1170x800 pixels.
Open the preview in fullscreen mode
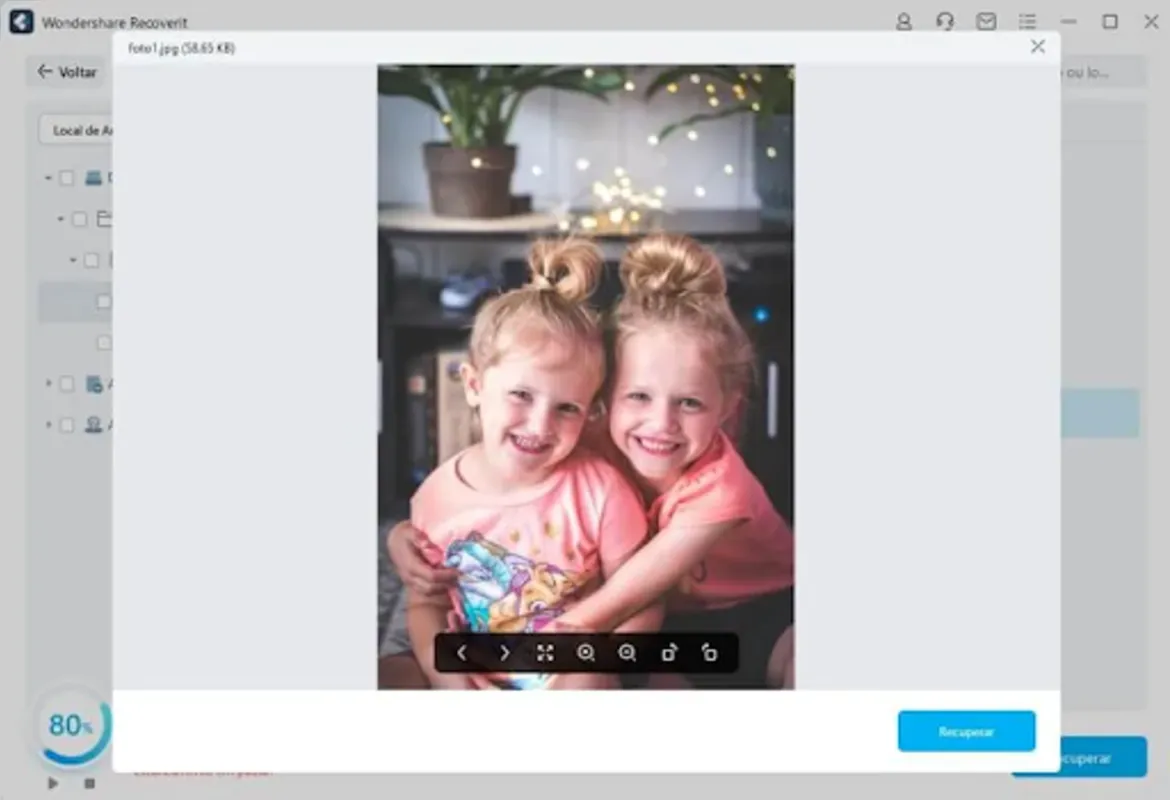click(545, 653)
